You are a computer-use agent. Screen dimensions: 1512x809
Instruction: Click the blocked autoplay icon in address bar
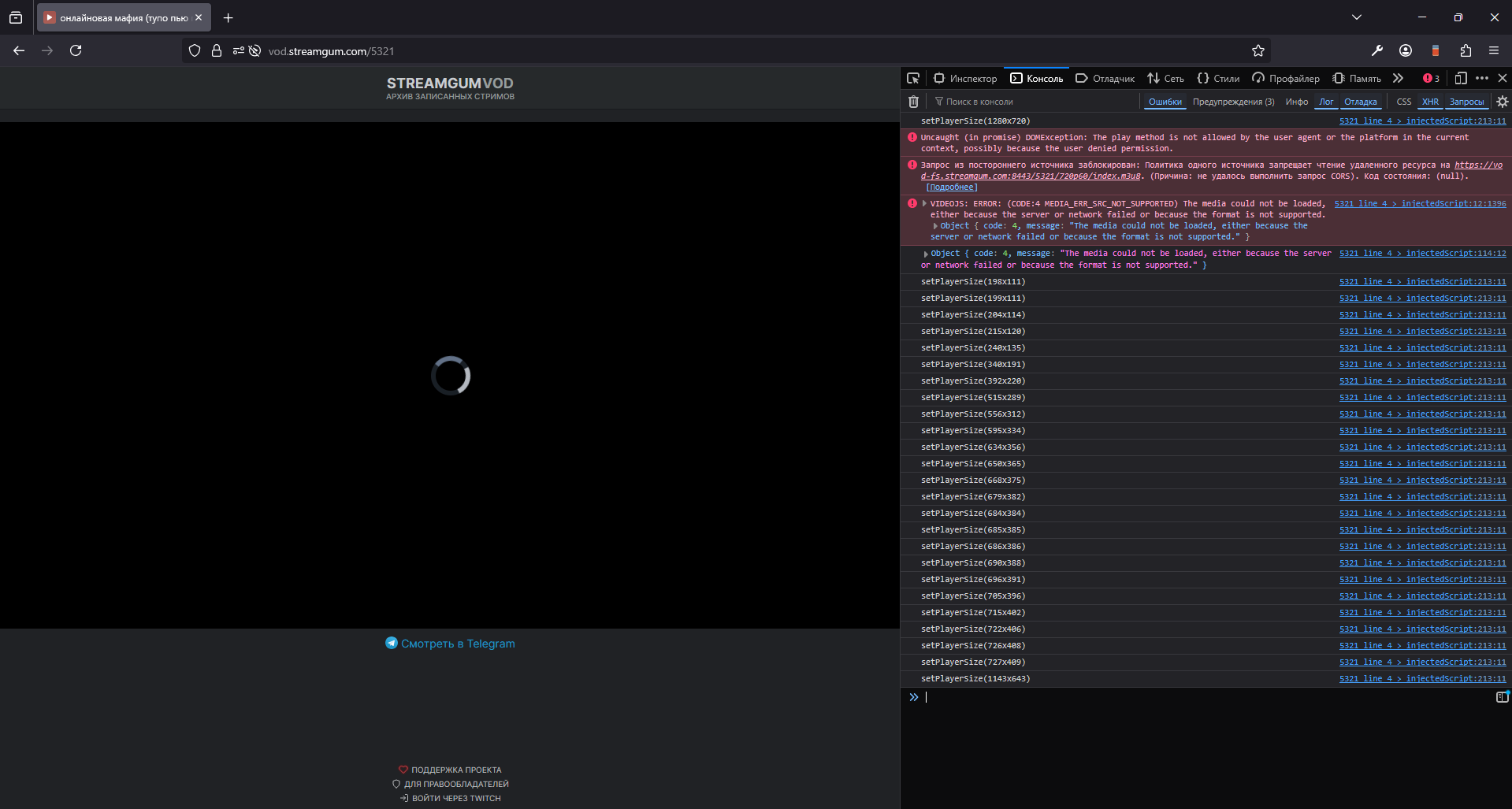pos(254,51)
